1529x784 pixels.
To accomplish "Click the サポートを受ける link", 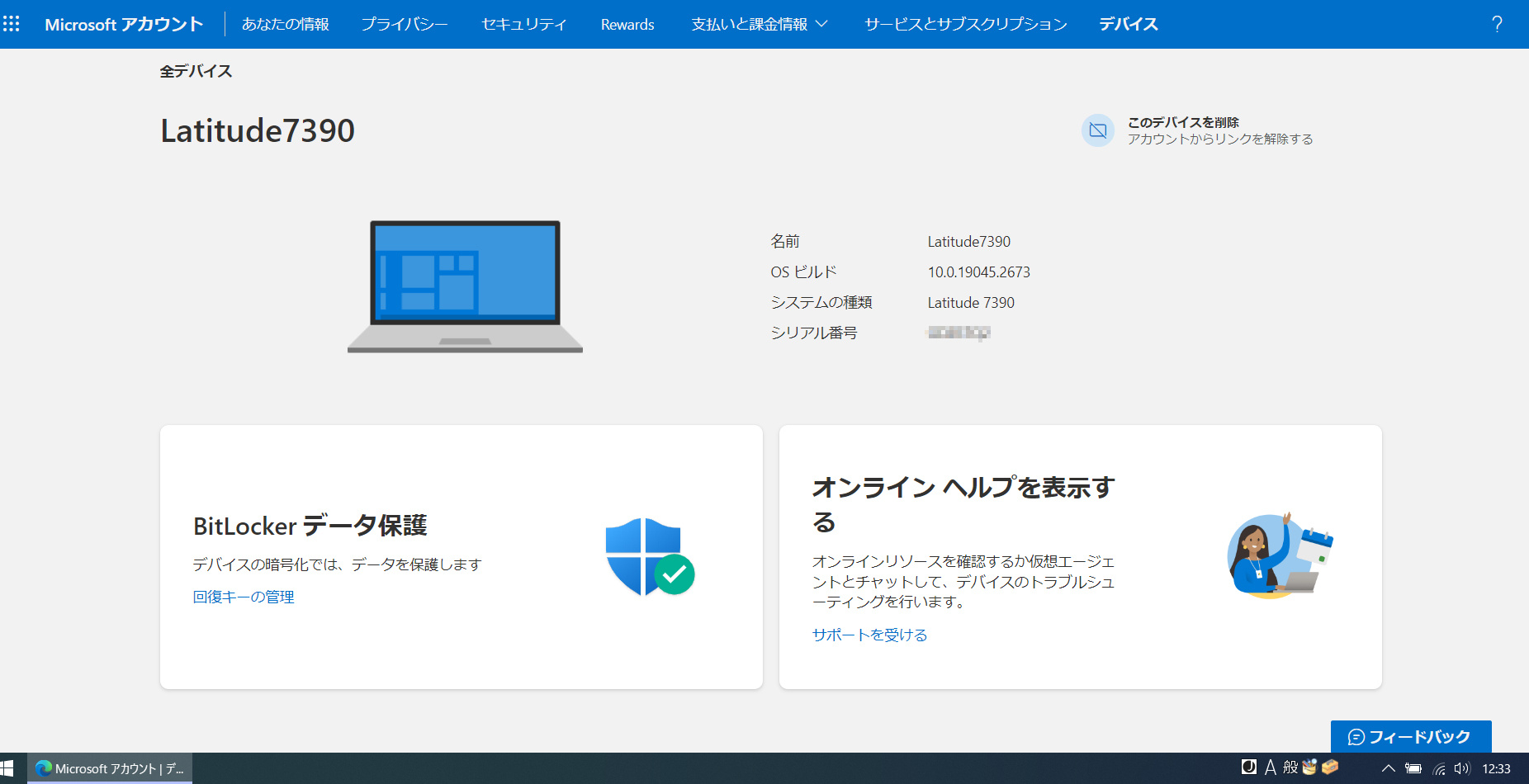I will click(x=869, y=635).
